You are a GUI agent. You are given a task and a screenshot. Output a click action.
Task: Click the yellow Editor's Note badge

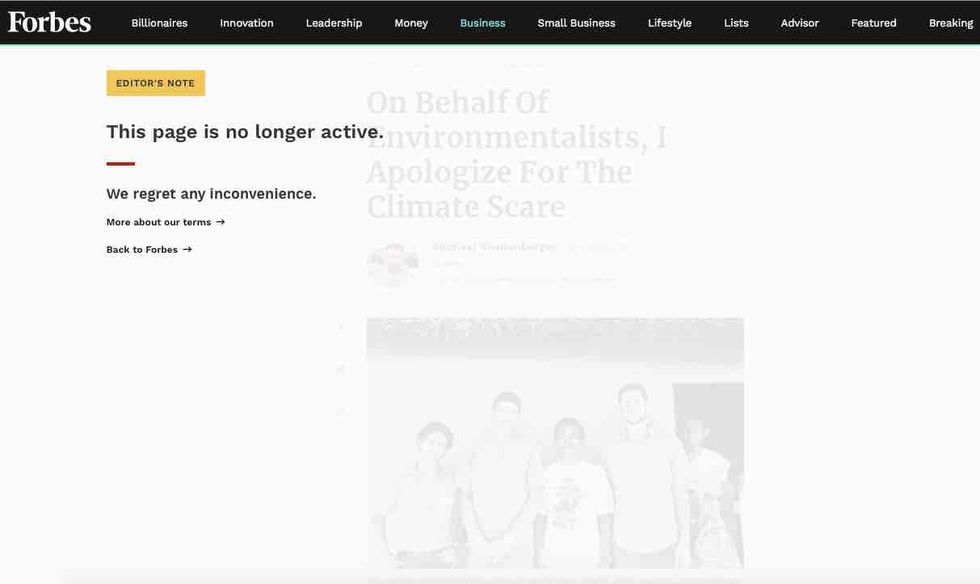coord(155,83)
